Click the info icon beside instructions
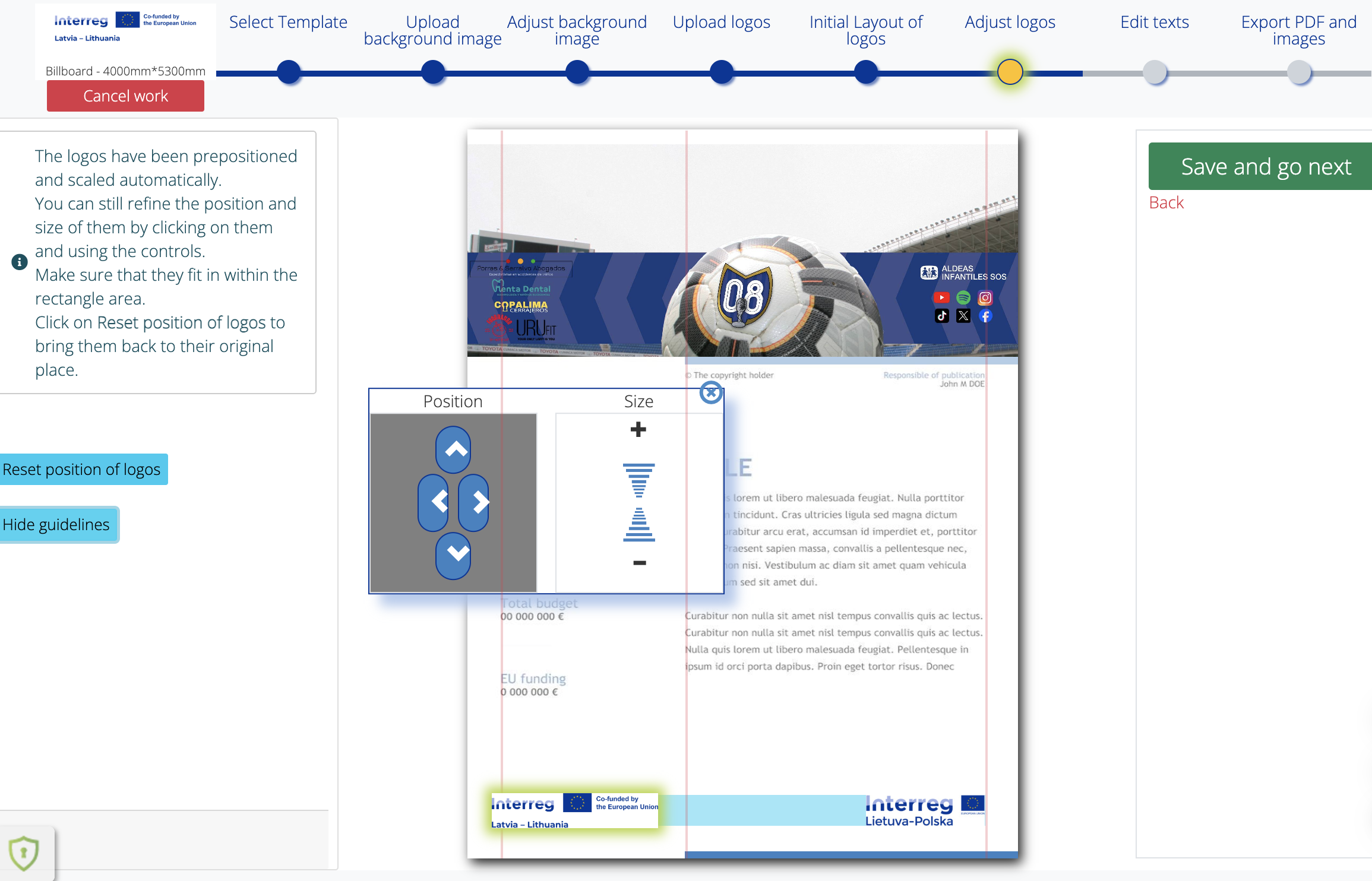This screenshot has height=881, width=1372. tap(20, 262)
